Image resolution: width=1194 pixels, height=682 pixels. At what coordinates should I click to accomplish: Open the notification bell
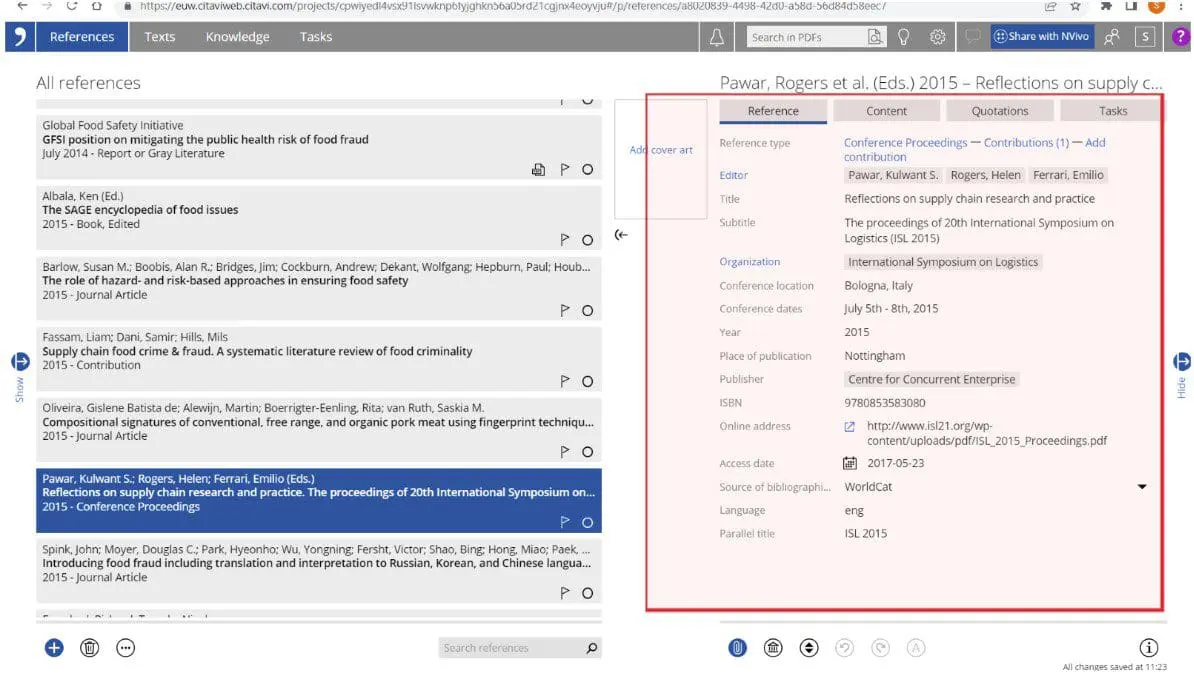[715, 36]
